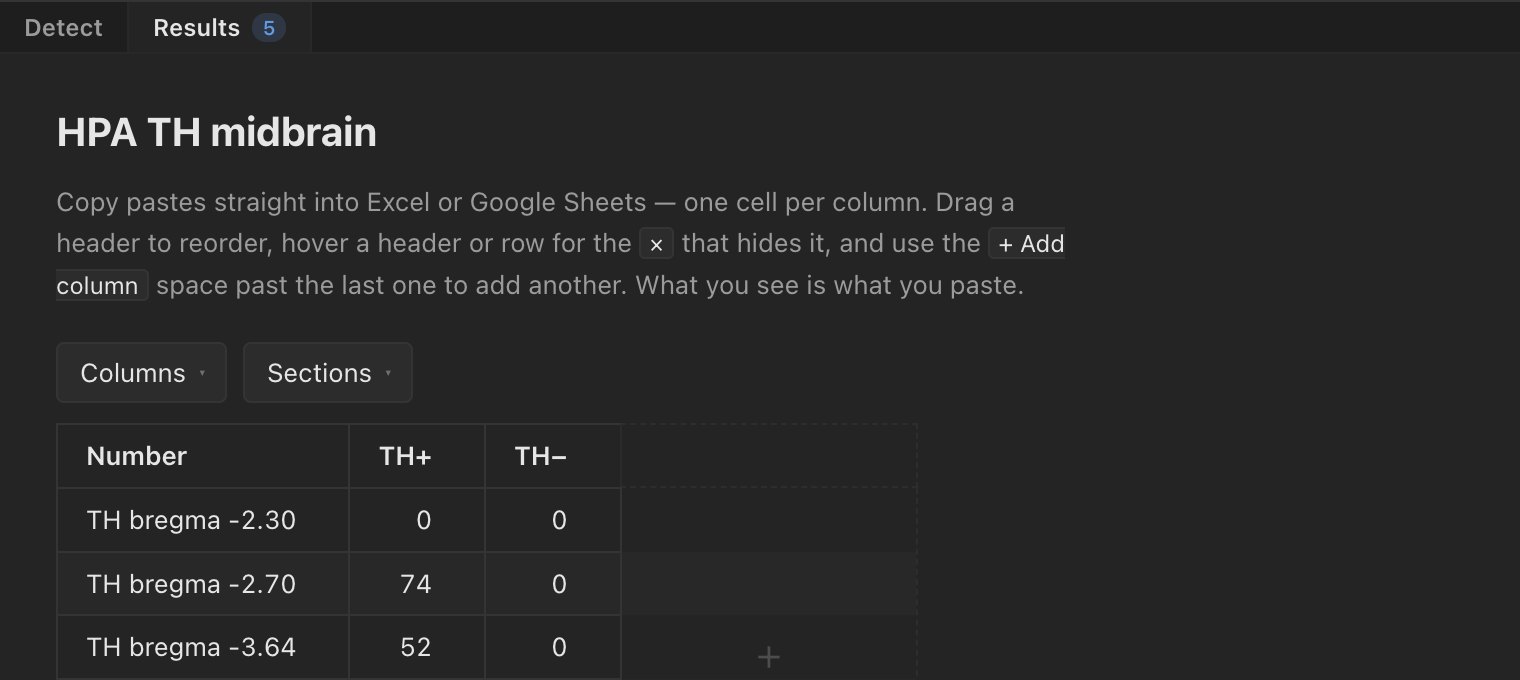Open the Sections dropdown
The width and height of the screenshot is (1520, 680).
(328, 373)
